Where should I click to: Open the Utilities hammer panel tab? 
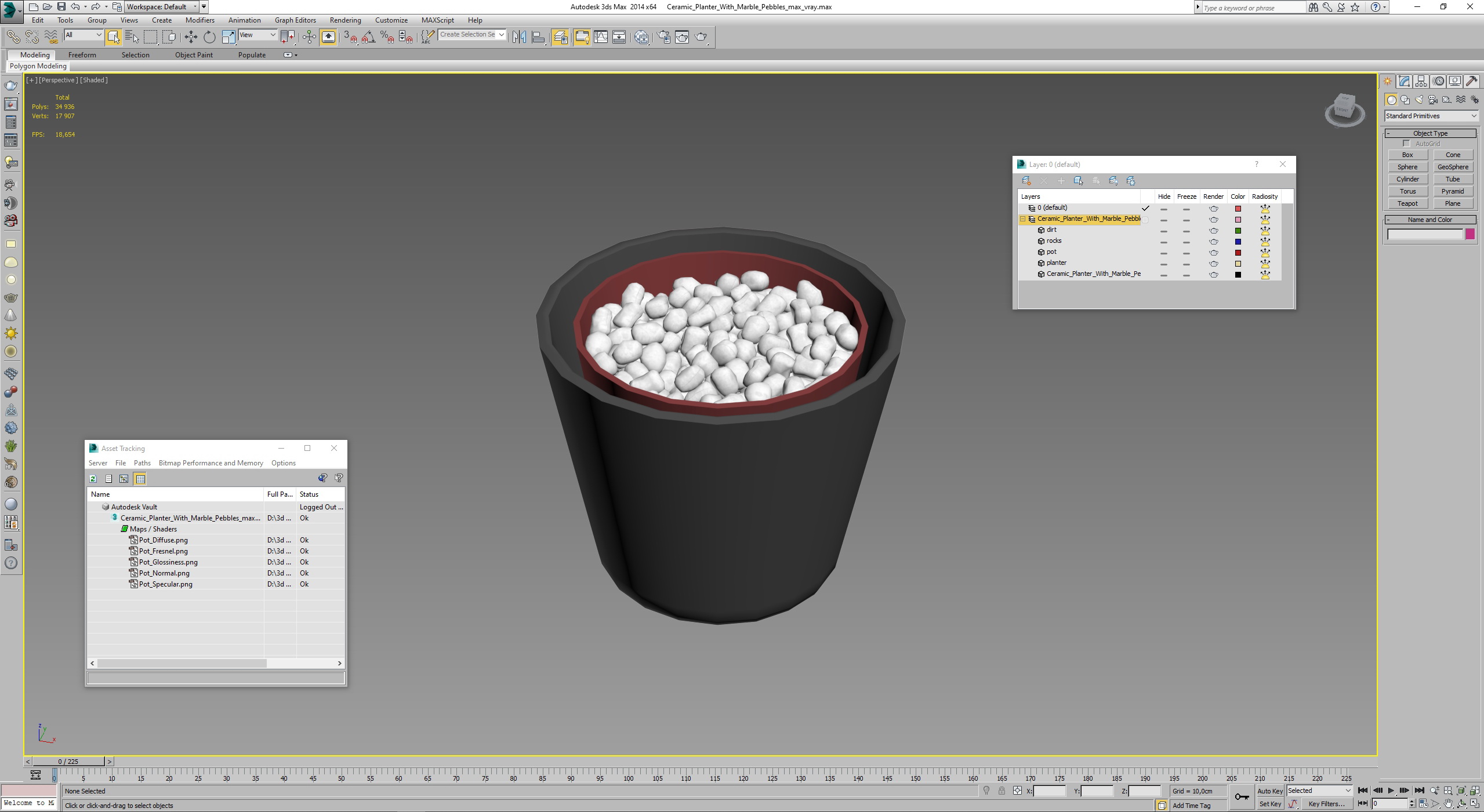point(1471,81)
